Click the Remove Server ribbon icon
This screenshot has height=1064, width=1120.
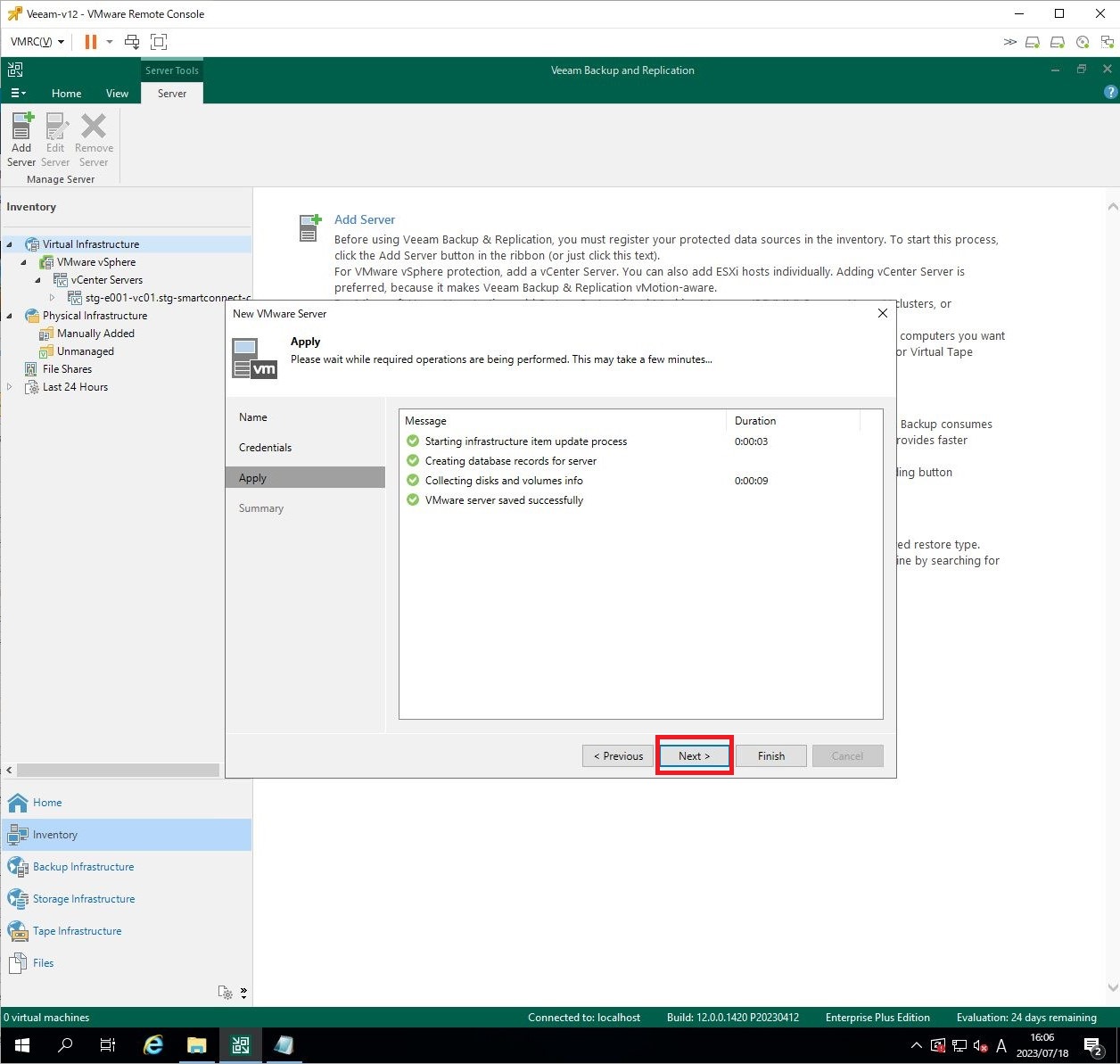click(94, 140)
